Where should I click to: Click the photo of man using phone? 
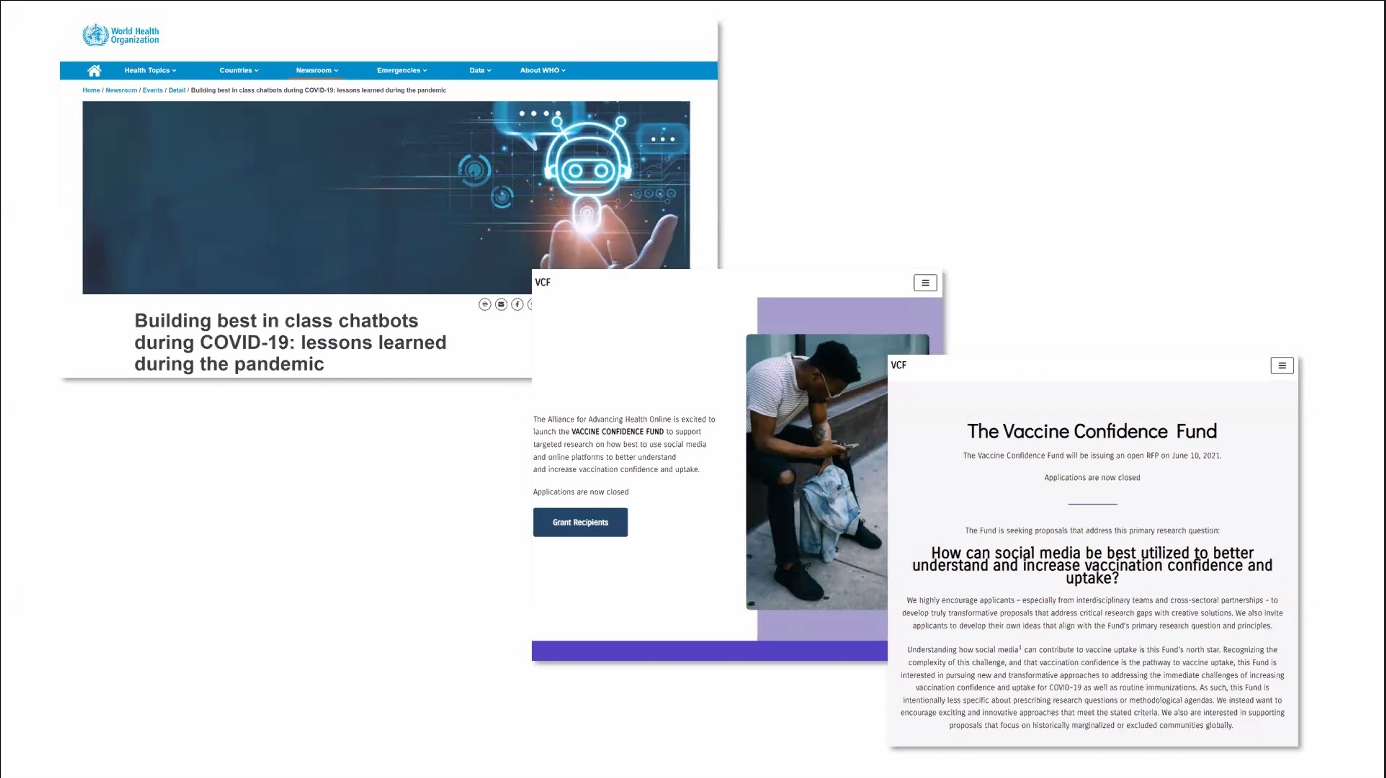coord(837,472)
